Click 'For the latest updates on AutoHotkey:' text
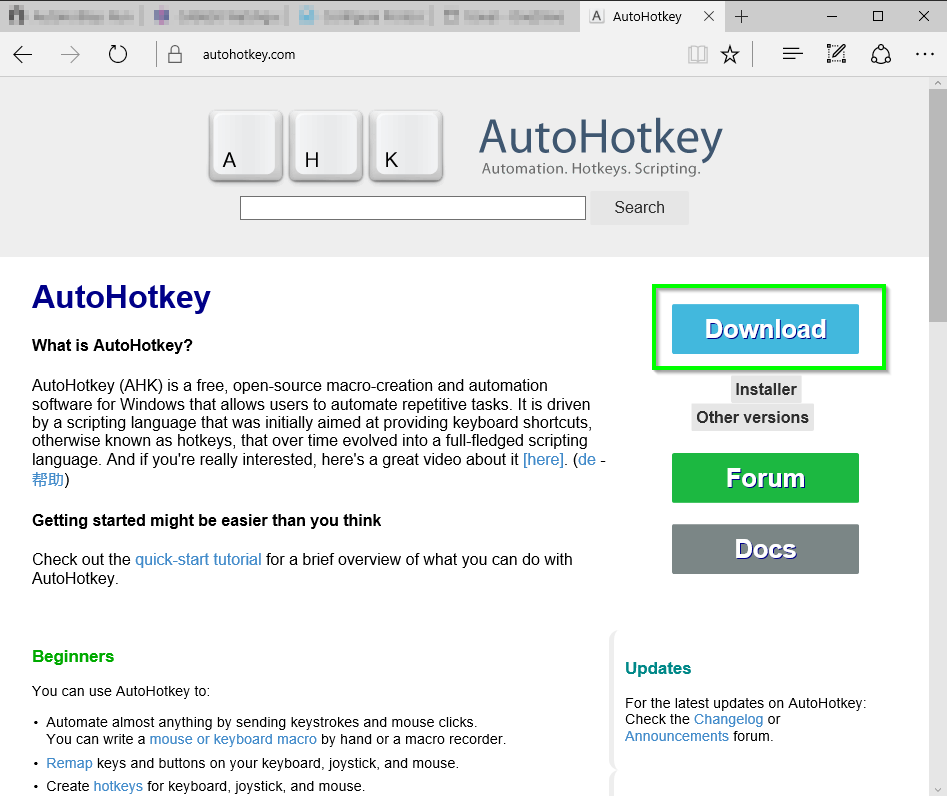 (x=745, y=703)
